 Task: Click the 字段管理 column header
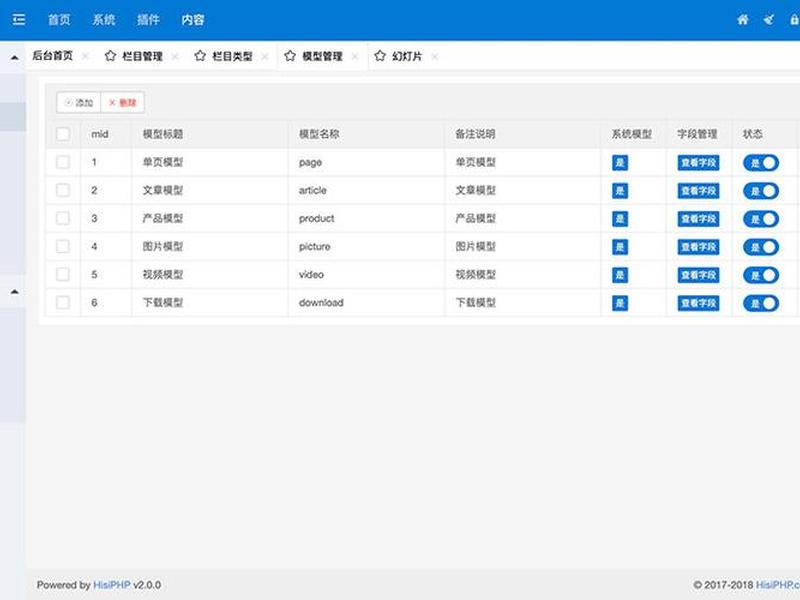pos(697,134)
